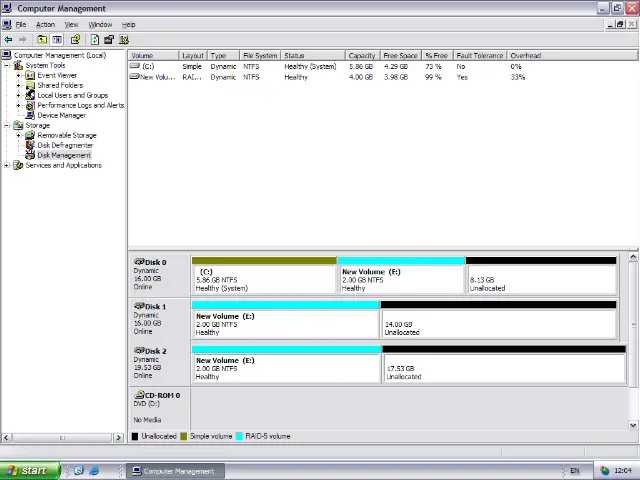Click the Disk 2 drive icon
640x480 pixels.
point(140,351)
